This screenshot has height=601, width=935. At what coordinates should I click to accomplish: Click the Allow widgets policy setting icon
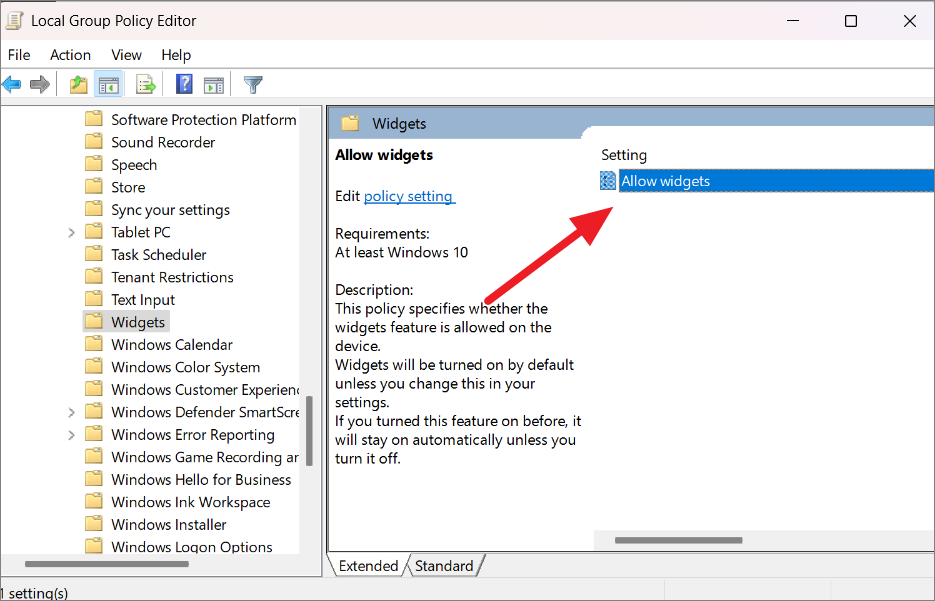[x=608, y=181]
